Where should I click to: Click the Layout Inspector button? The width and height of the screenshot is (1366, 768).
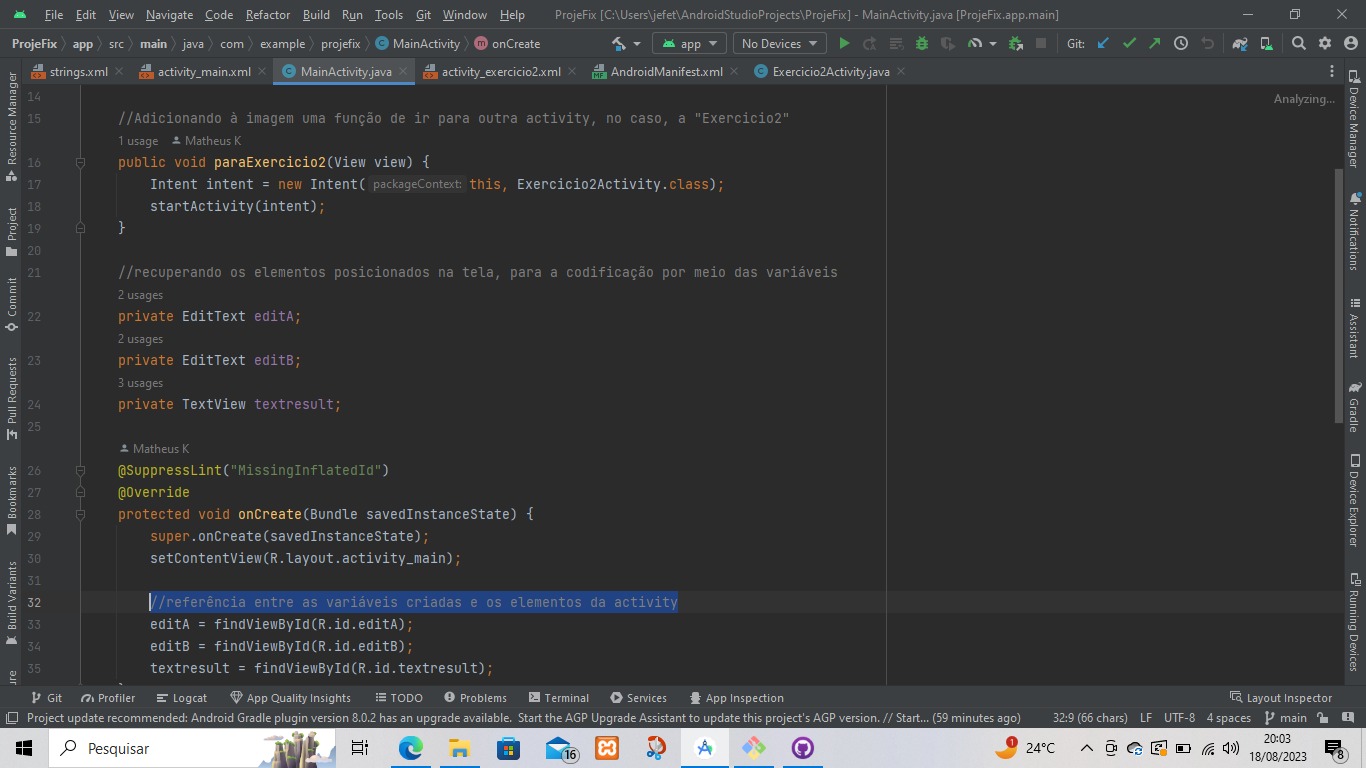[1281, 697]
